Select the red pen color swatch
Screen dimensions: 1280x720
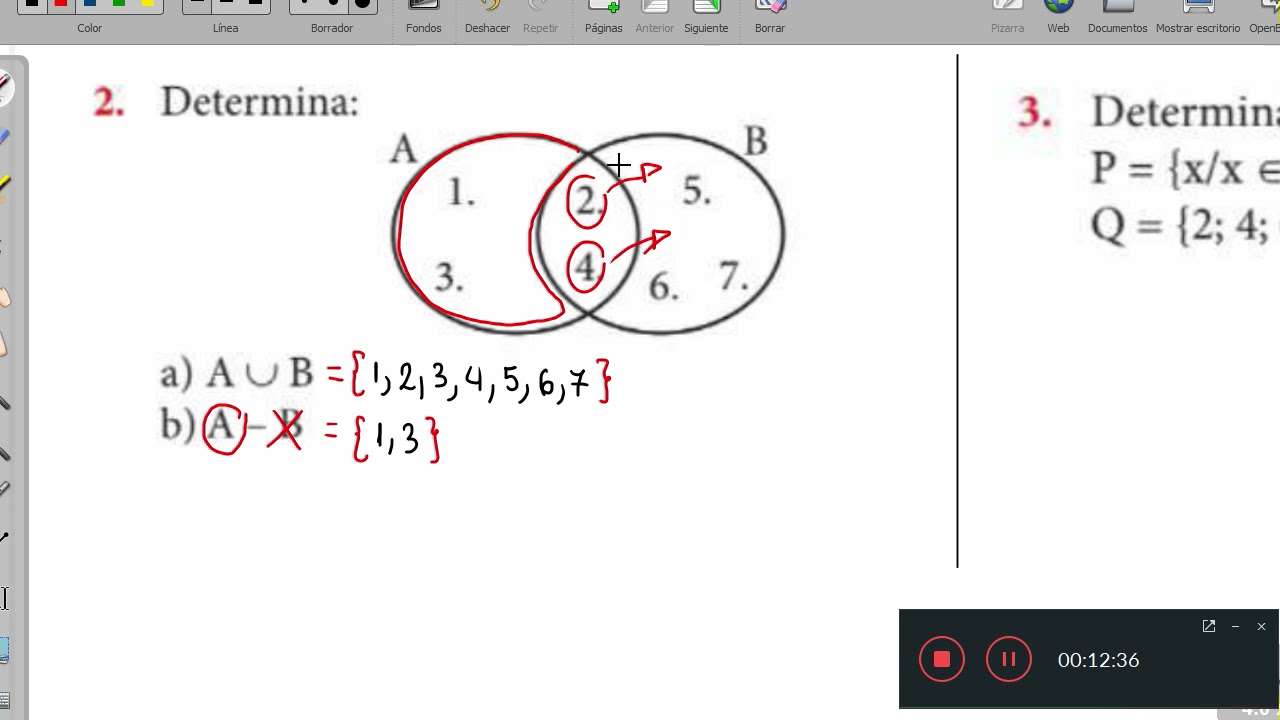coord(61,3)
